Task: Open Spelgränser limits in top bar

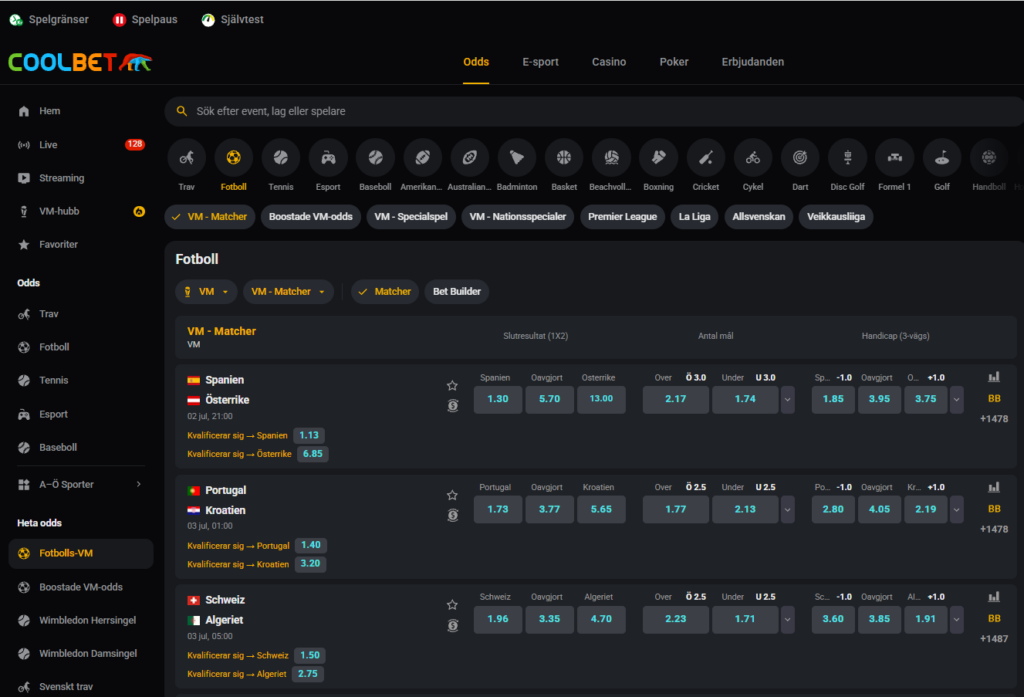Action: [49, 20]
